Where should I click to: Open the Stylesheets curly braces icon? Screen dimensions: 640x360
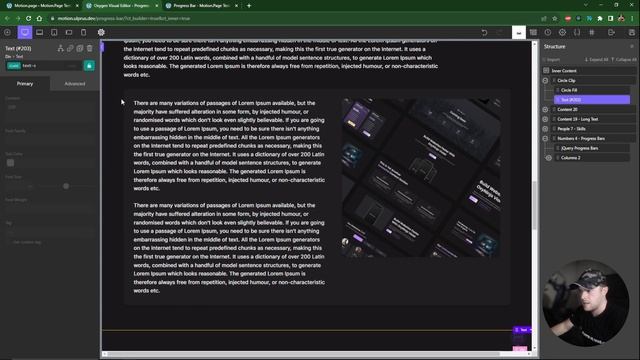pyautogui.click(x=577, y=32)
